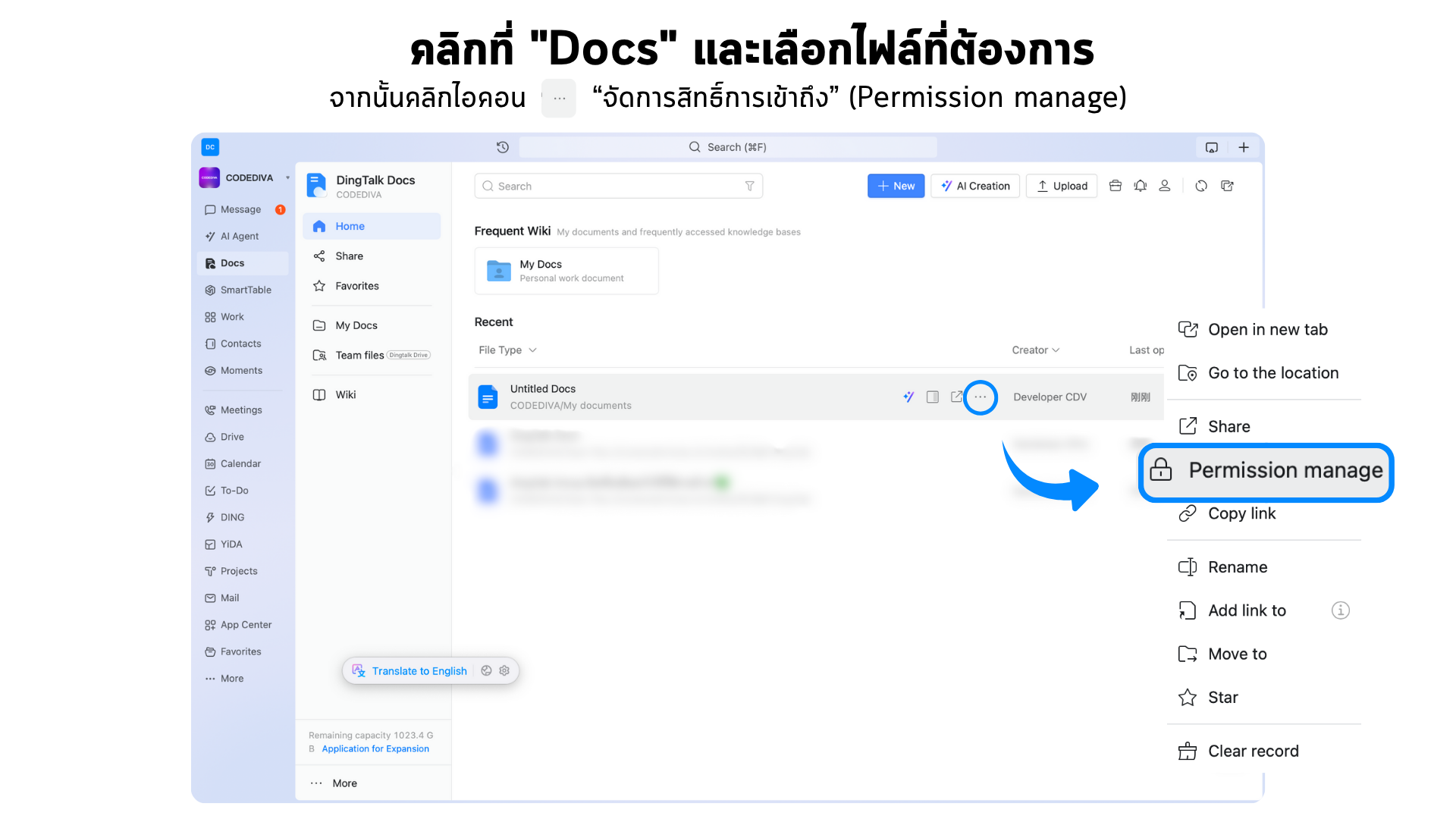Screen dimensions: 1456x819
Task: Click the Upload button
Action: 1062,186
